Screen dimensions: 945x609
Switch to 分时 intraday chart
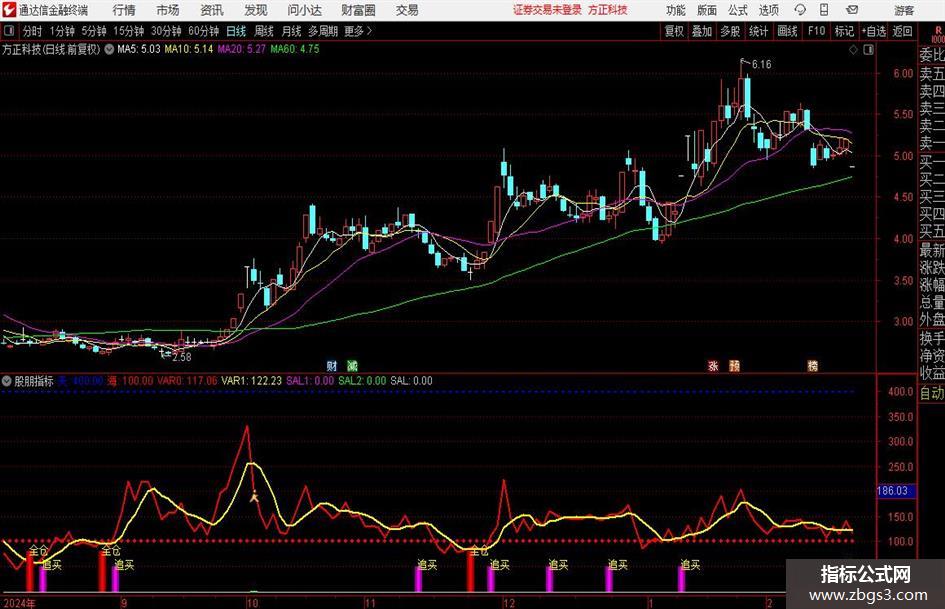click(32, 31)
